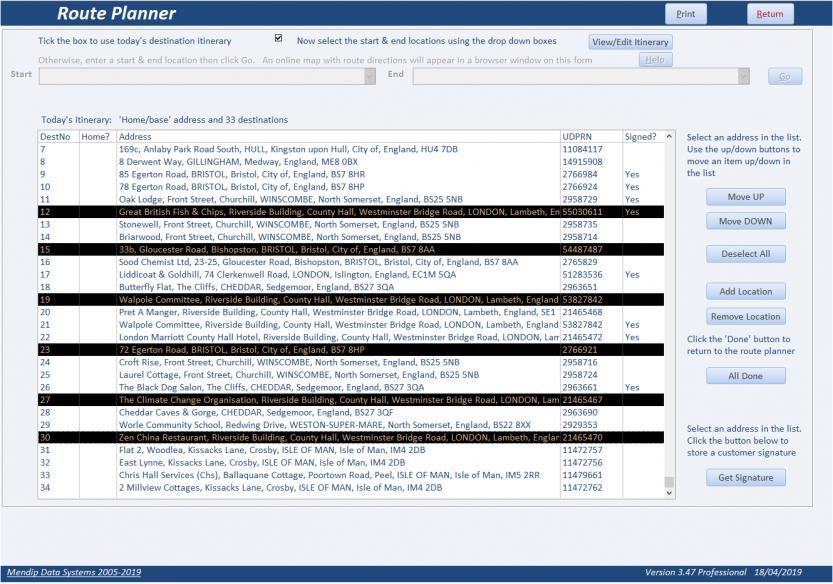Select The Climate Change Organisation row
Image resolution: width=833 pixels, height=584 pixels.
coord(351,400)
